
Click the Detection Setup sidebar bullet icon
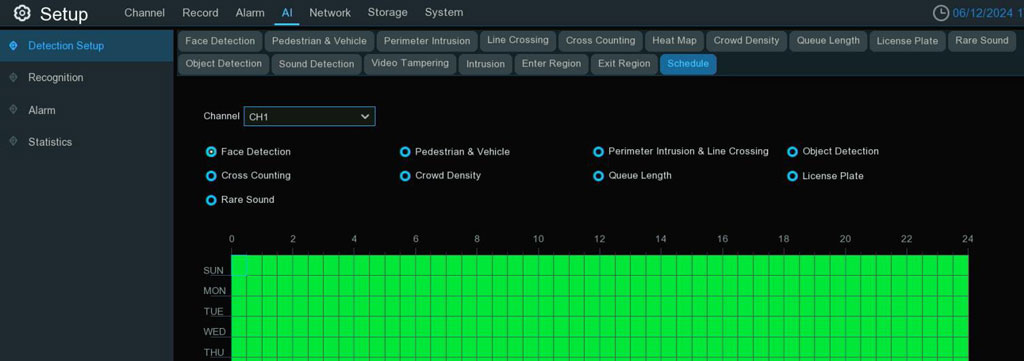pos(13,45)
